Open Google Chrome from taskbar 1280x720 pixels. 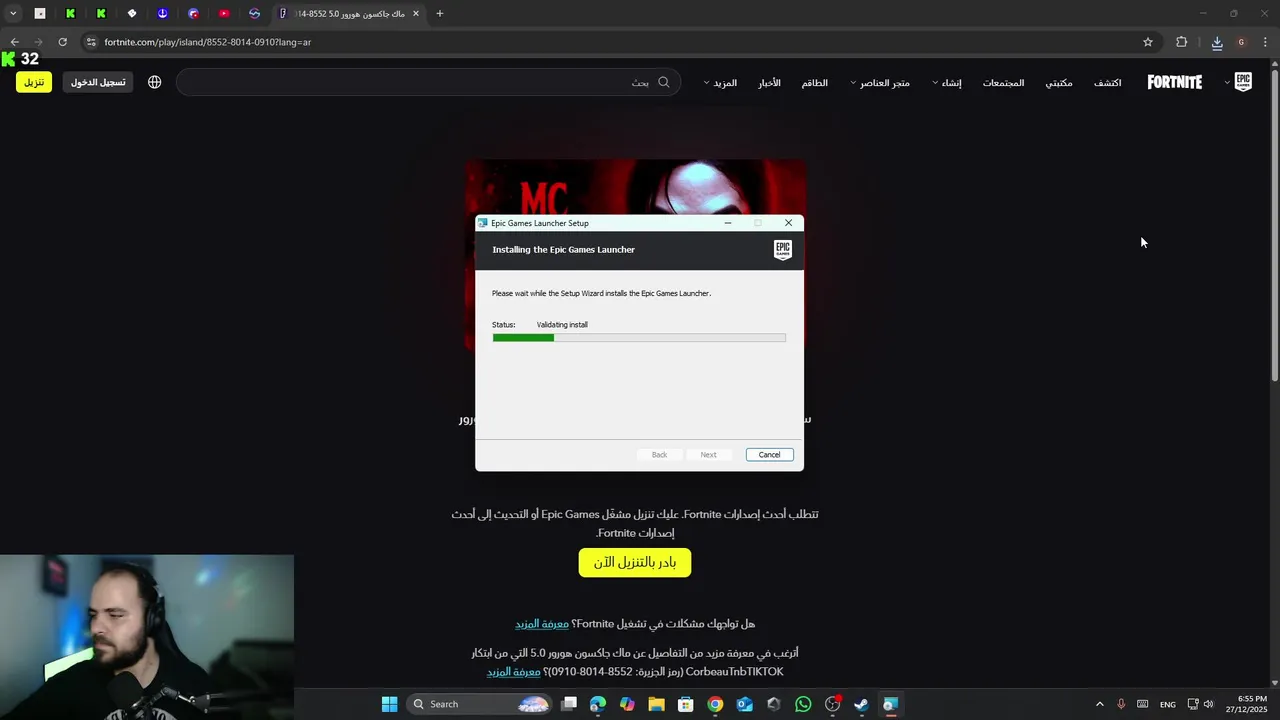tap(715, 704)
